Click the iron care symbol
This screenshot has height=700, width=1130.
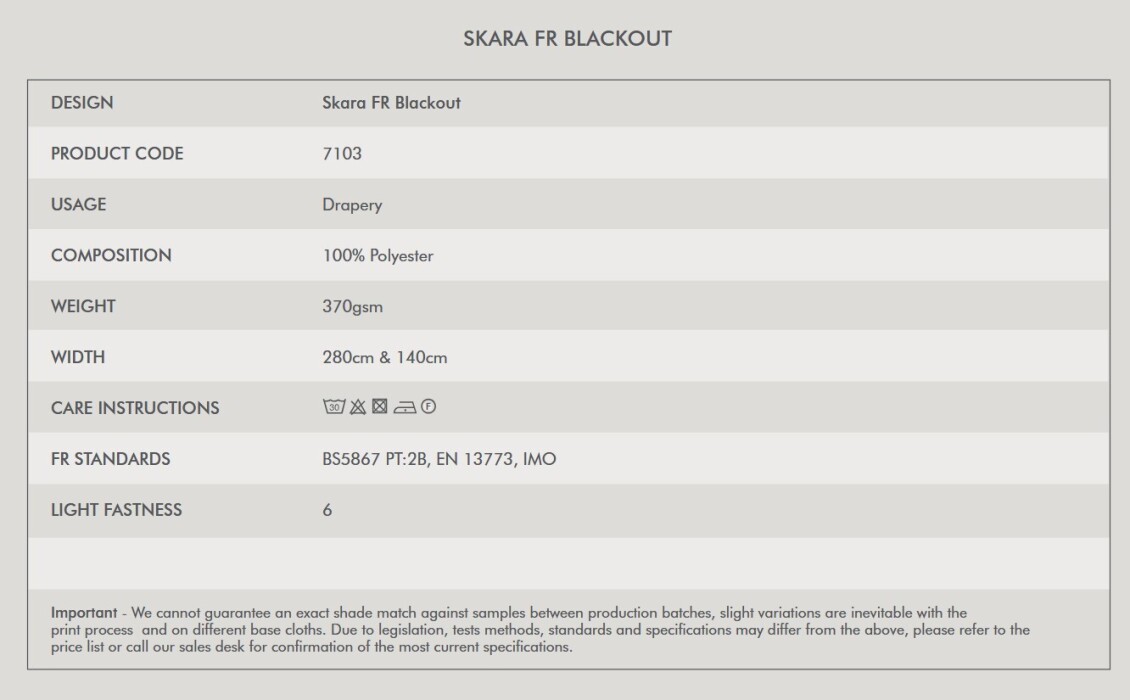click(404, 407)
